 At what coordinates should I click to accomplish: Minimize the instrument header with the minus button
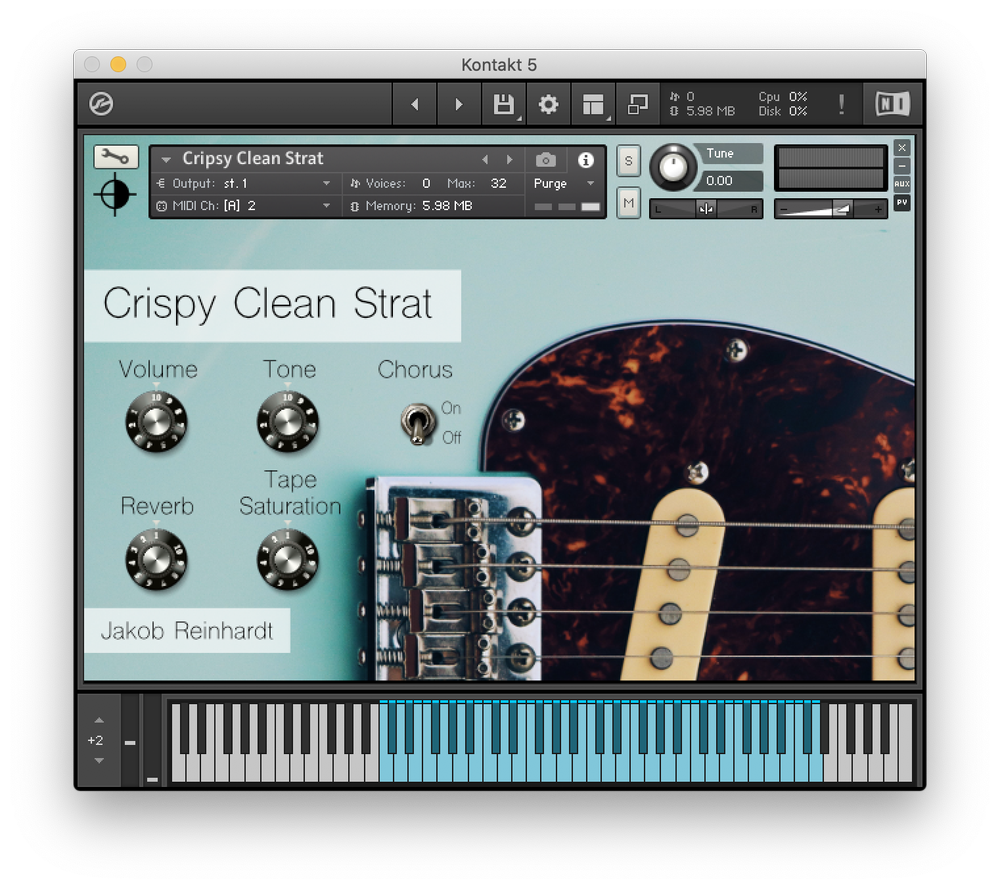[x=902, y=165]
